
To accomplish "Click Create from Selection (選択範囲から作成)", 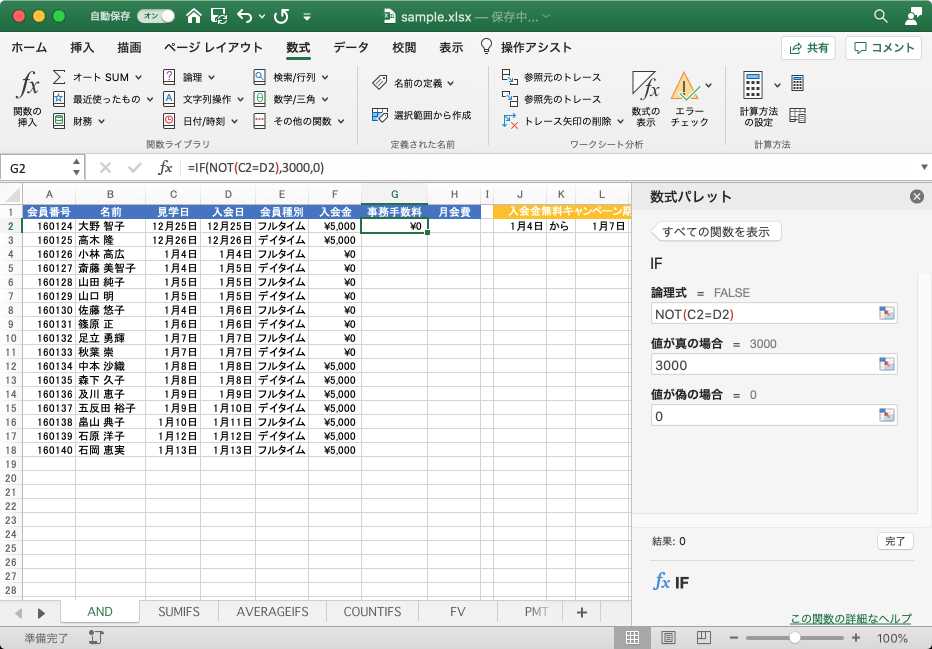I will coord(421,115).
